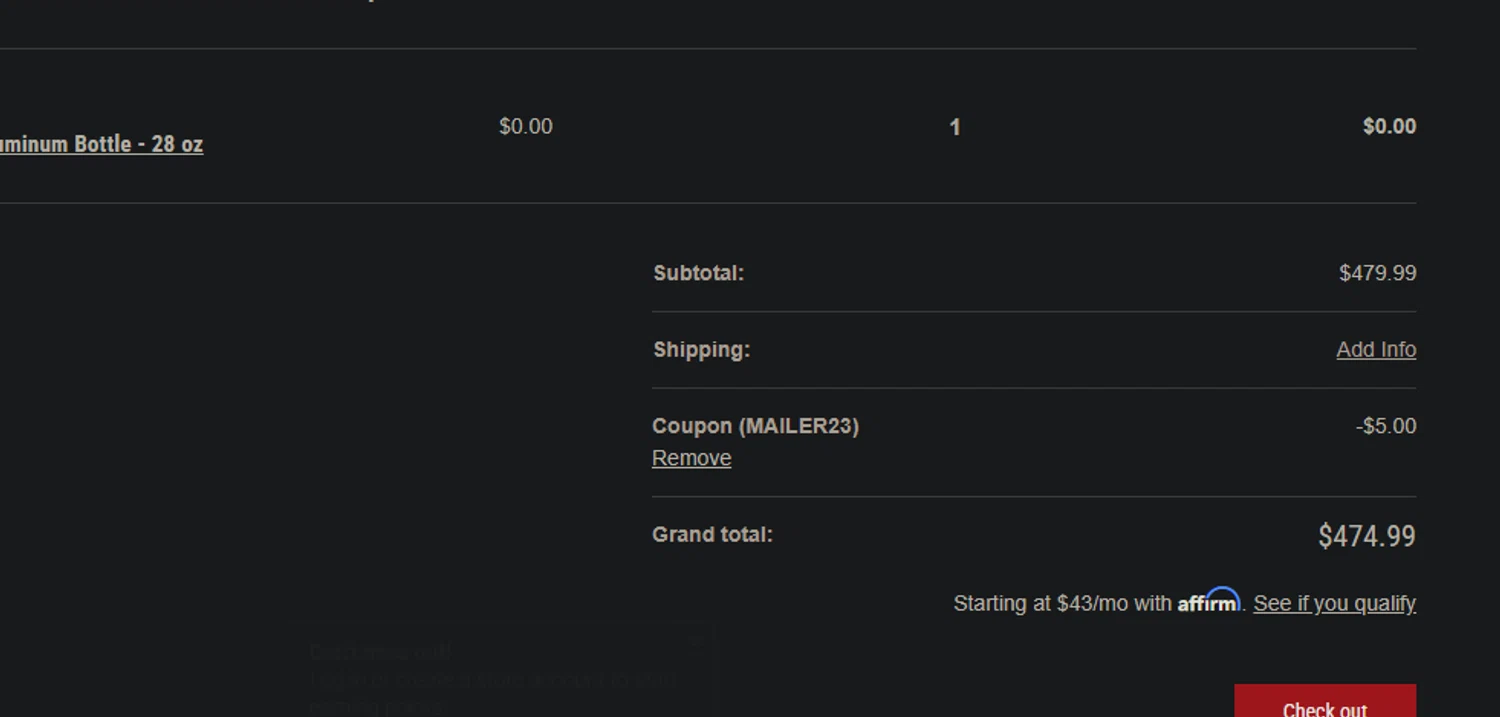Click the faded login or create account message
Viewport: 1500px width, 717px height.
pos(493,692)
